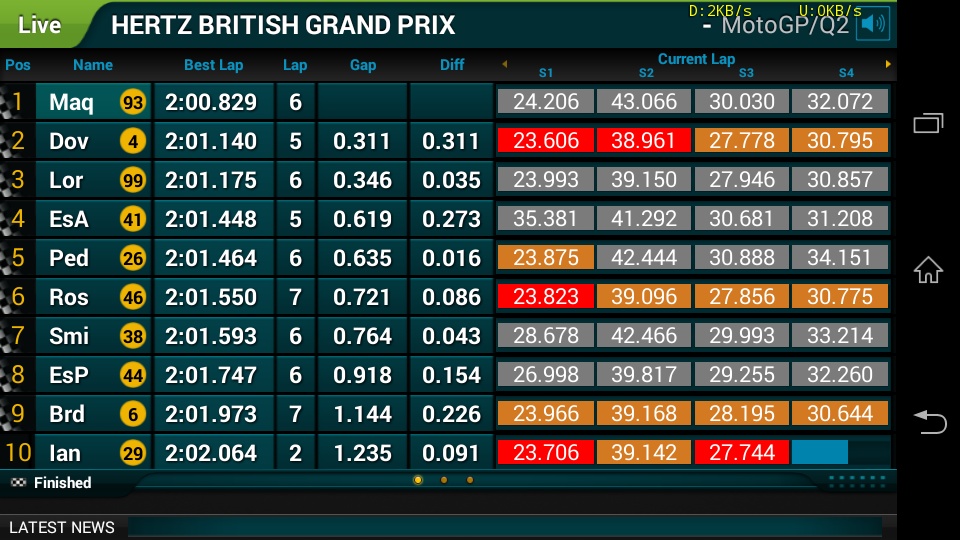Tap rider number 93 badge for Maq
The height and width of the screenshot is (540, 960).
tap(132, 102)
